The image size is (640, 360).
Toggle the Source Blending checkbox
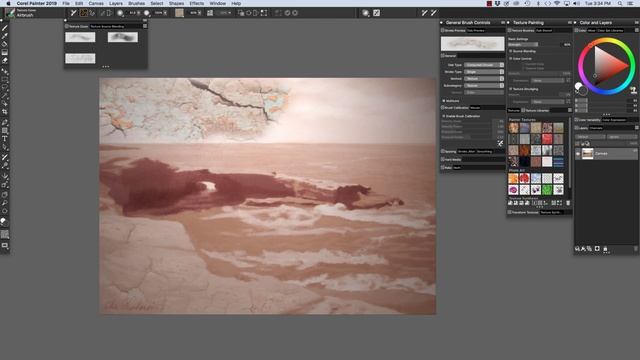tap(511, 51)
